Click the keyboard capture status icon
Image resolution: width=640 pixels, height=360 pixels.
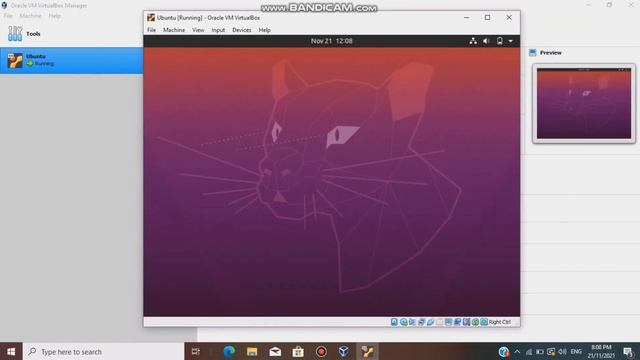(x=484, y=322)
